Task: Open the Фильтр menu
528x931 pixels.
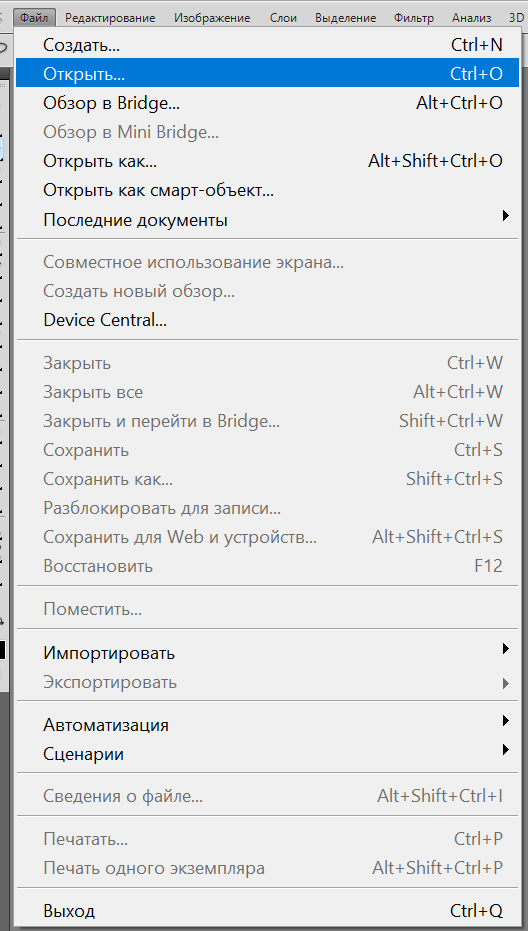Action: [x=414, y=18]
